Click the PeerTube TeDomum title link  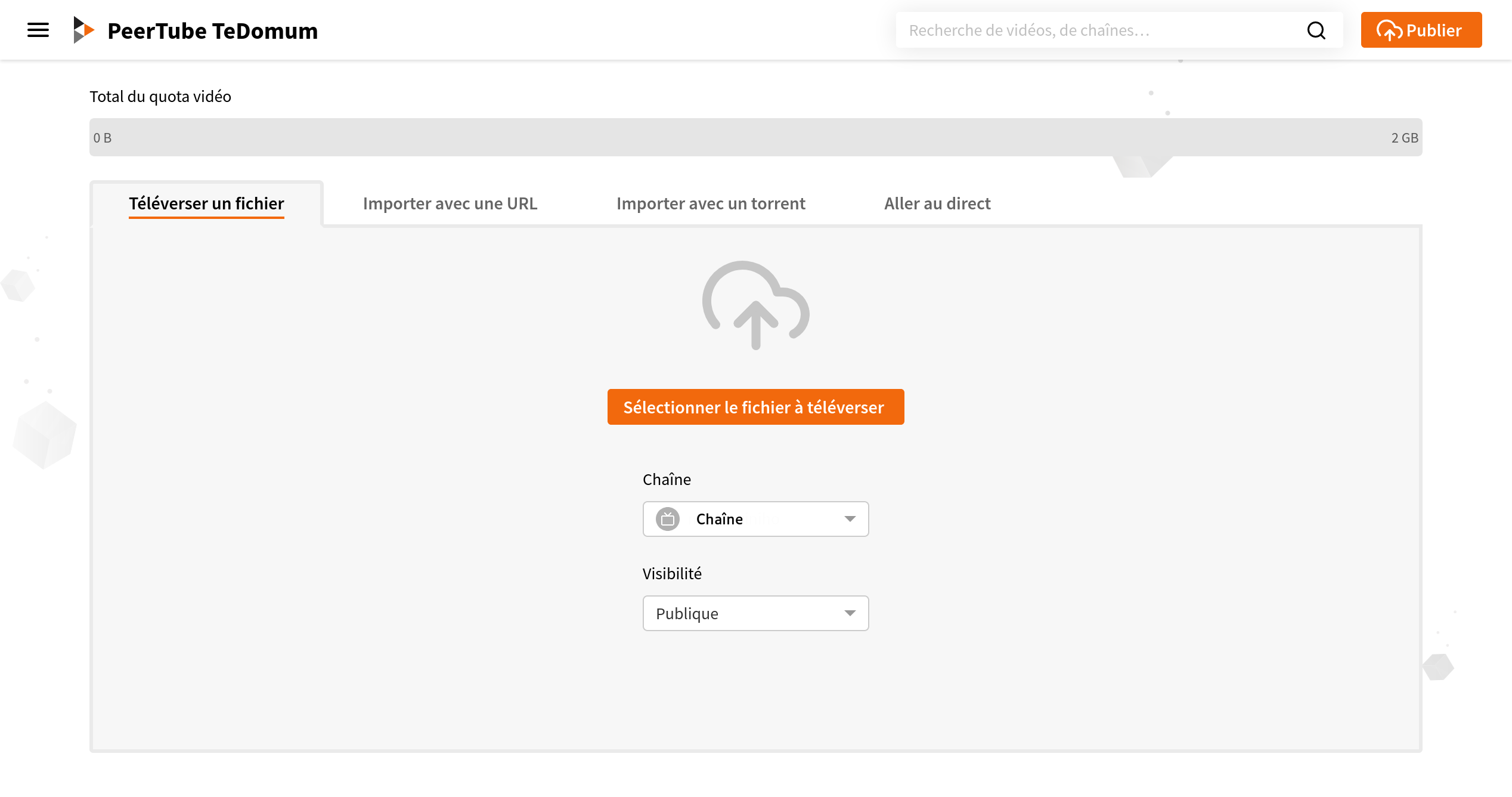pos(212,31)
